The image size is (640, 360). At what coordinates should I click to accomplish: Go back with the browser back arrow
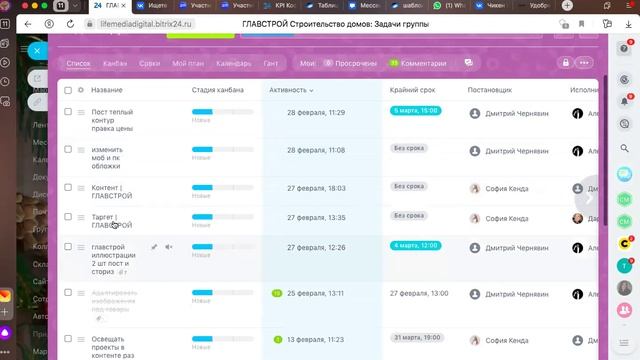click(28, 24)
